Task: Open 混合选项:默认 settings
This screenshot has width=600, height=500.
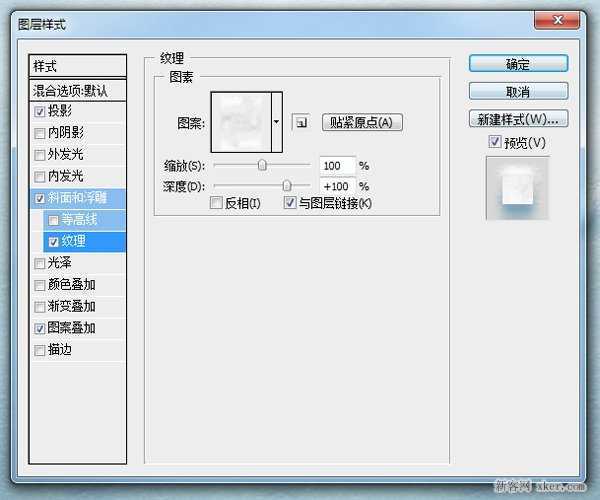Action: 77,90
